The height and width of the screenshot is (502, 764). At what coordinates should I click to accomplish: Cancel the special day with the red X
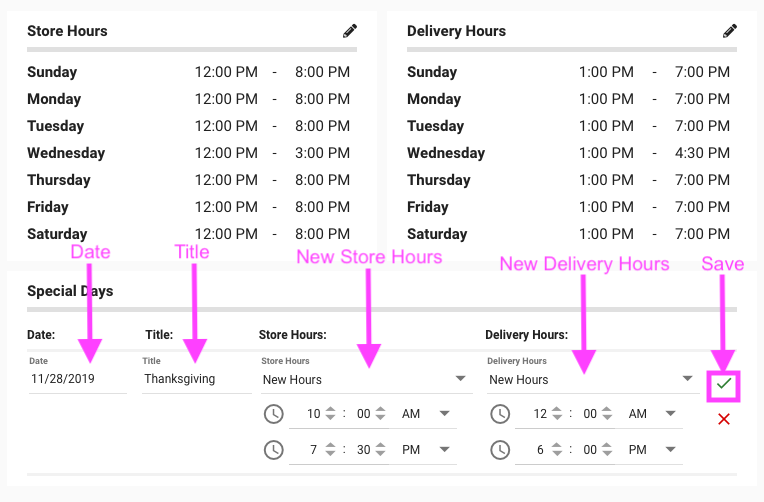[x=724, y=419]
